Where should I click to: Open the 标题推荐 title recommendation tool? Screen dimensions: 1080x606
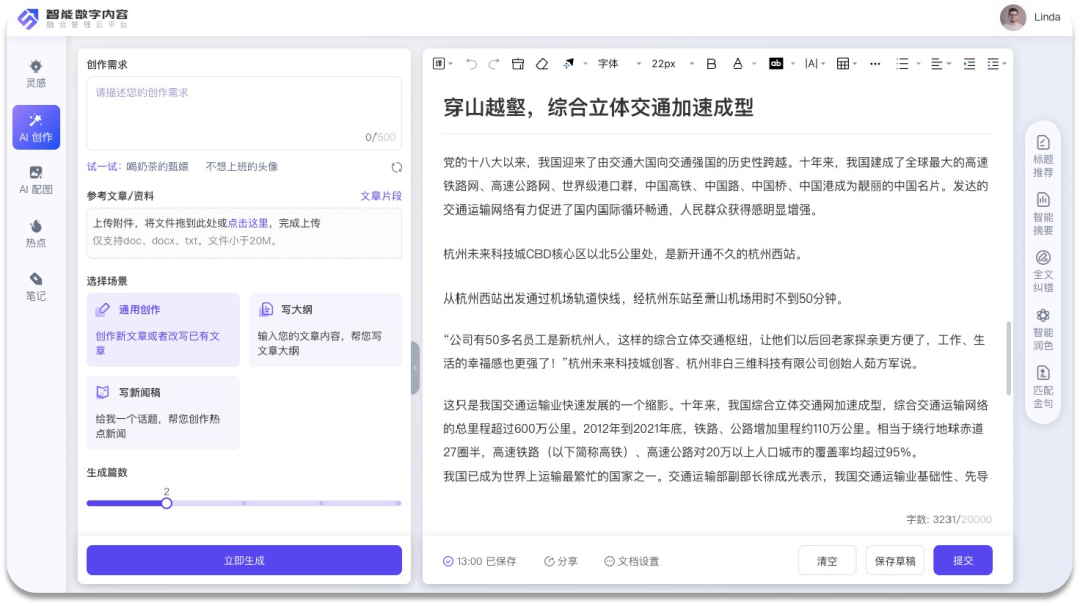[1043, 156]
